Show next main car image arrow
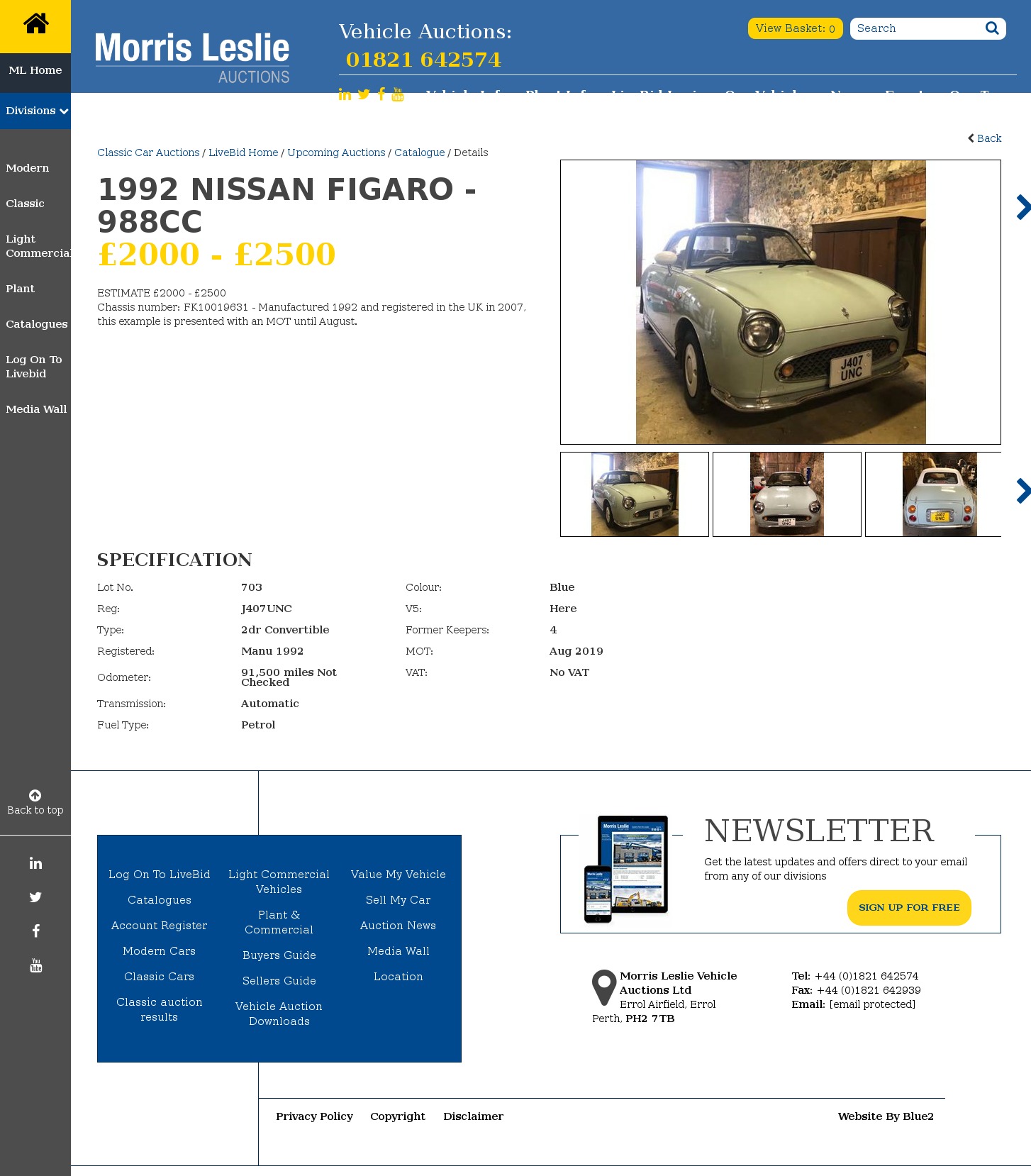Image resolution: width=1031 pixels, height=1176 pixels. coord(1023,207)
